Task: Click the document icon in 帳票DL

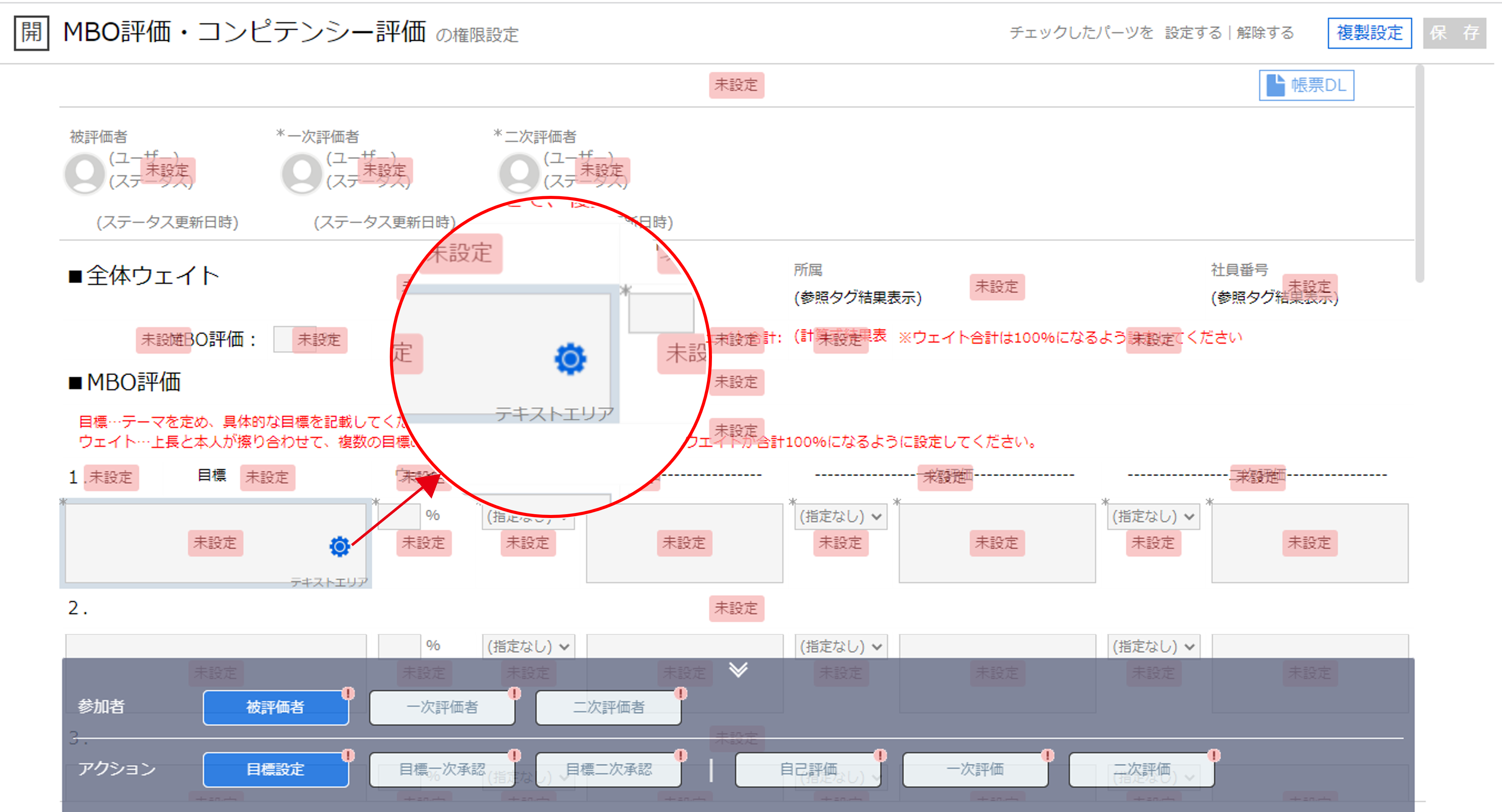Action: tap(1275, 85)
